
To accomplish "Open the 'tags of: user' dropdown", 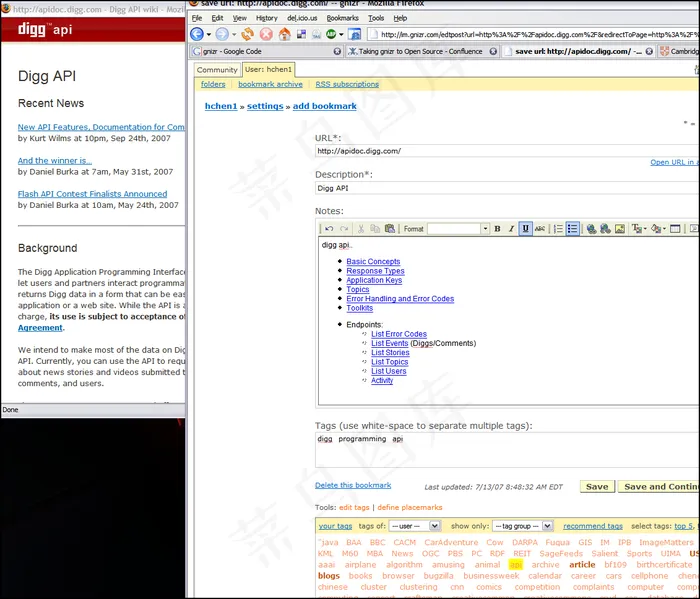I will click(415, 526).
